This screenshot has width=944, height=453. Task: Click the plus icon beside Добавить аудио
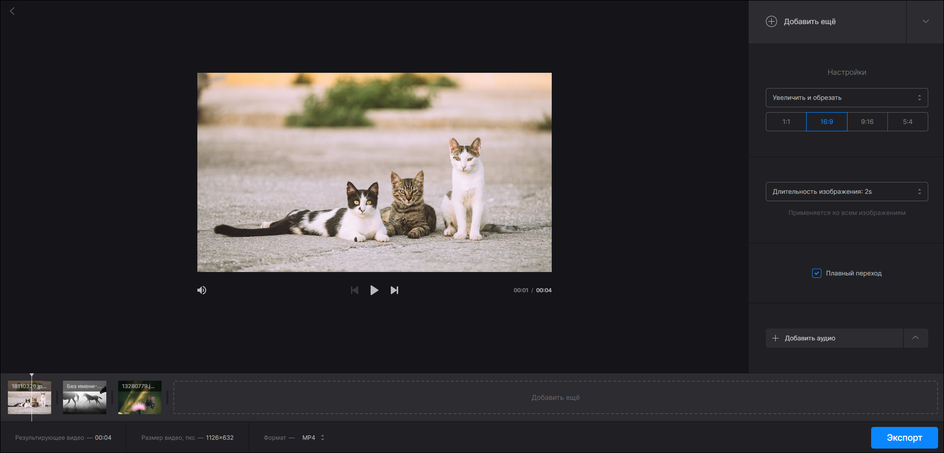tap(775, 338)
